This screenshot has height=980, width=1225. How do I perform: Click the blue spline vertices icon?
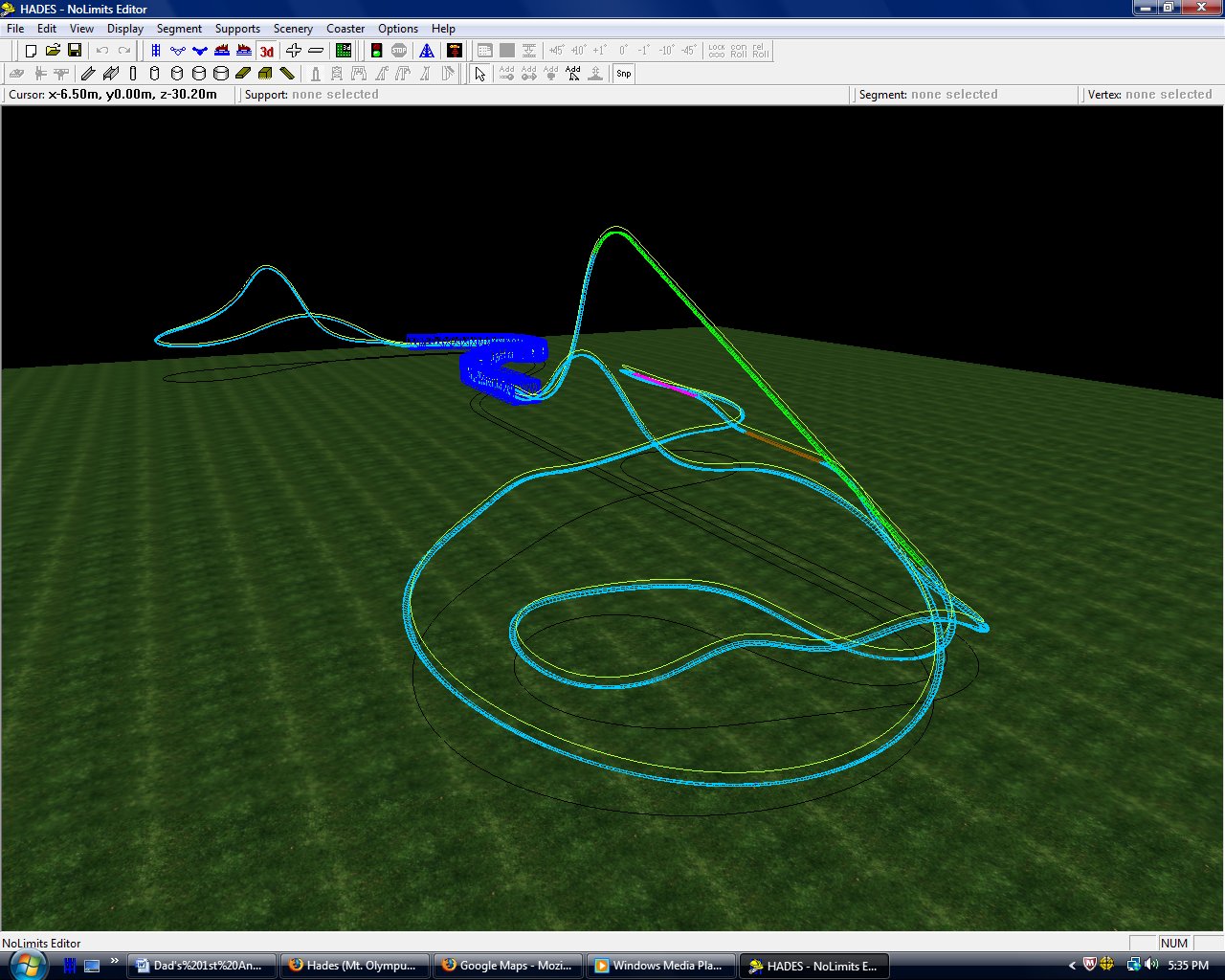pyautogui.click(x=178, y=51)
